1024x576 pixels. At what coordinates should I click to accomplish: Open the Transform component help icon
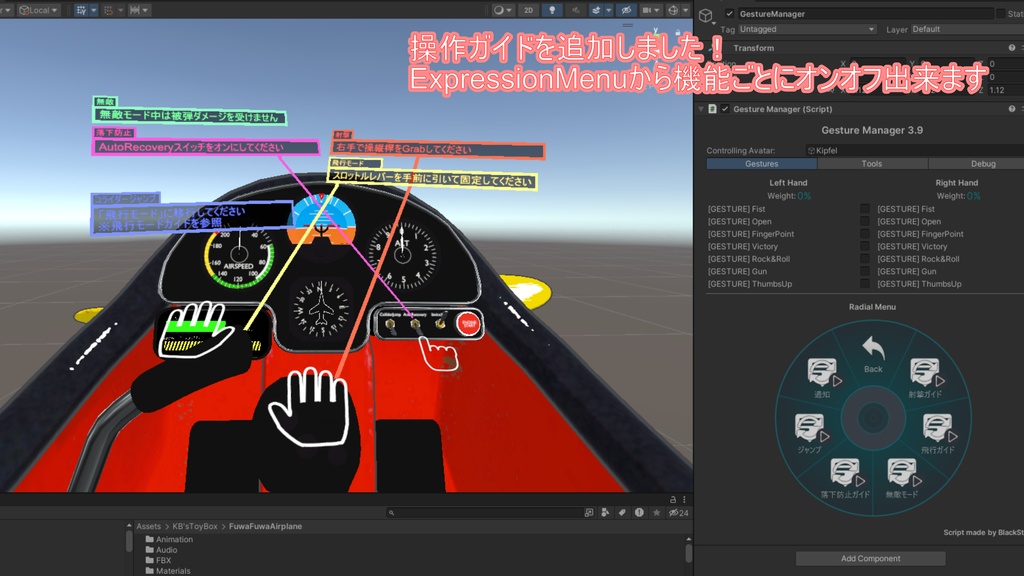1012,48
